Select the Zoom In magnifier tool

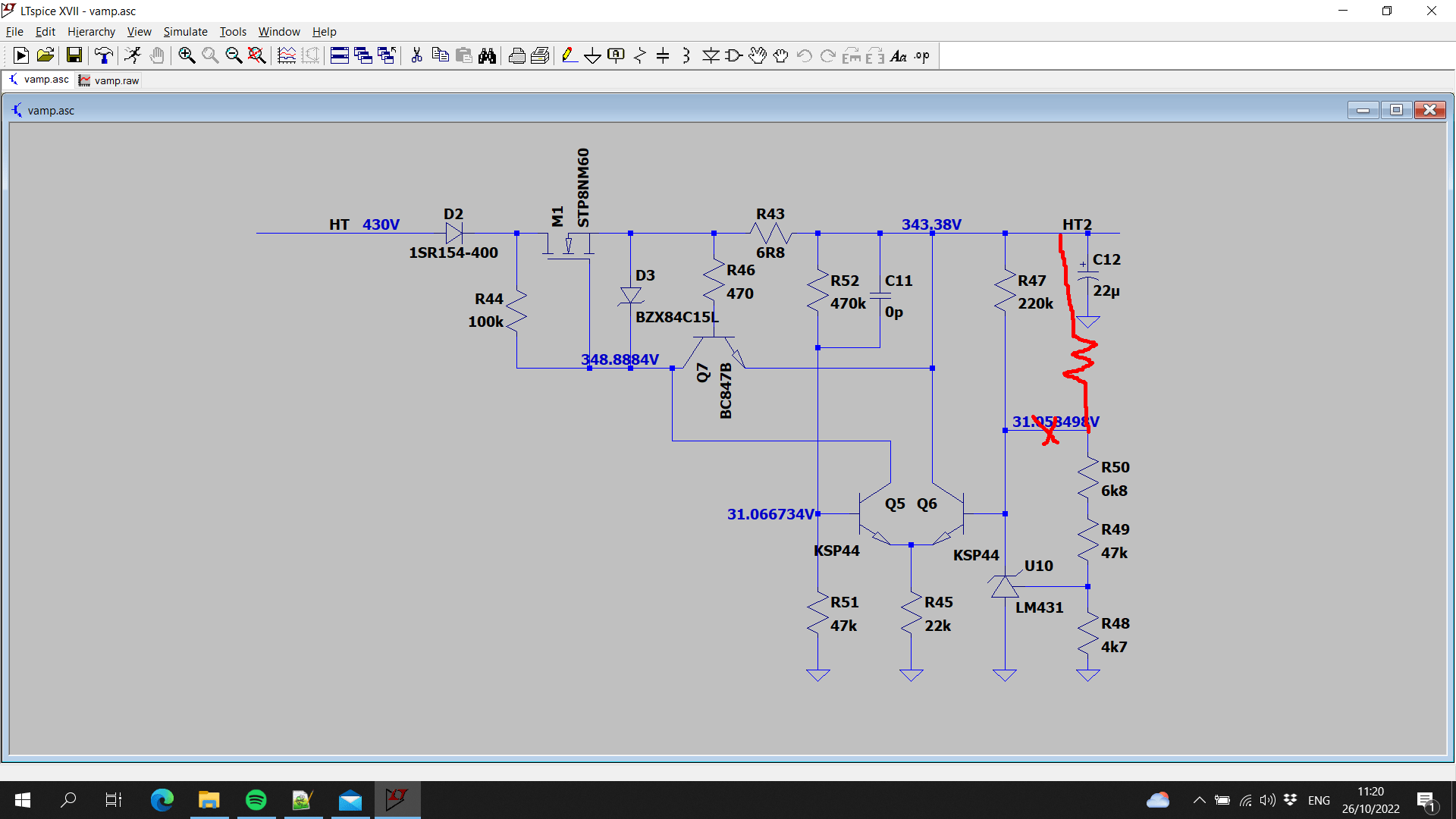tap(187, 55)
